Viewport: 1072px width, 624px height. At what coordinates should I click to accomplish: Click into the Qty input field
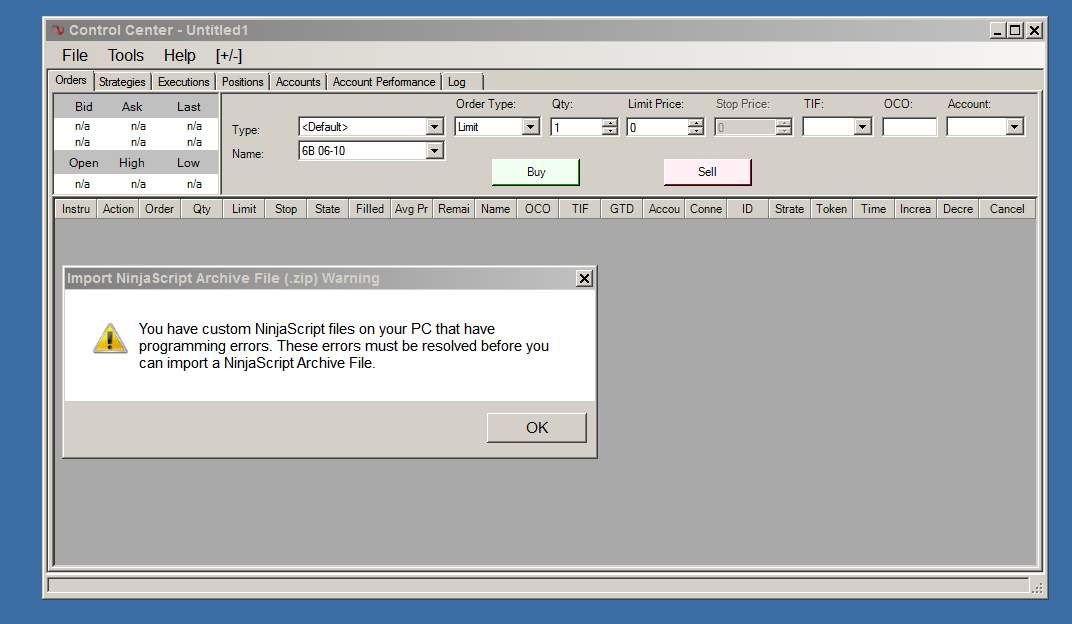tap(576, 127)
